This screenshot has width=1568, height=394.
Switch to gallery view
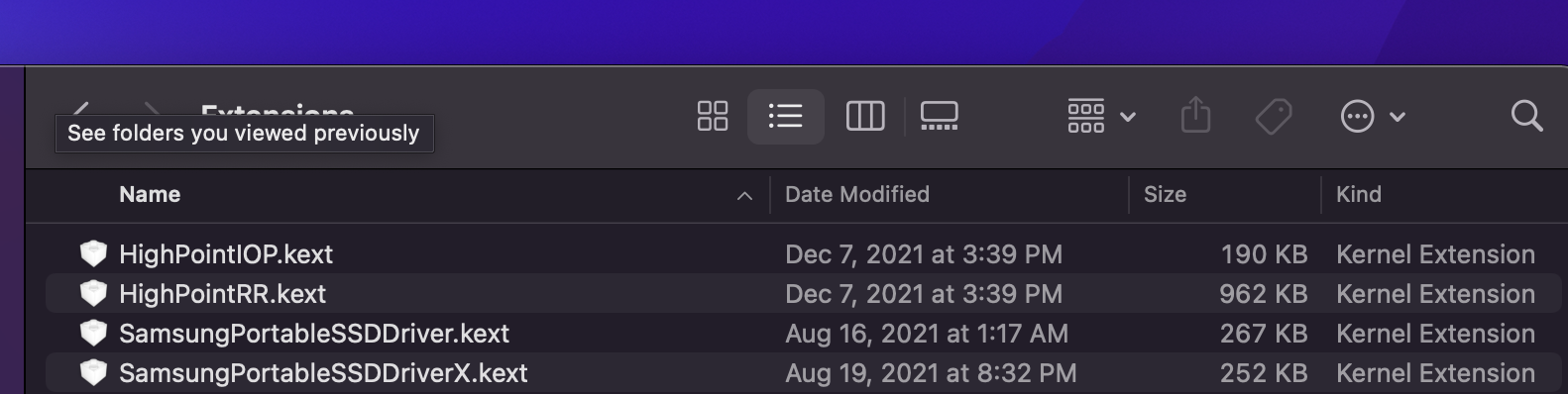[x=939, y=116]
